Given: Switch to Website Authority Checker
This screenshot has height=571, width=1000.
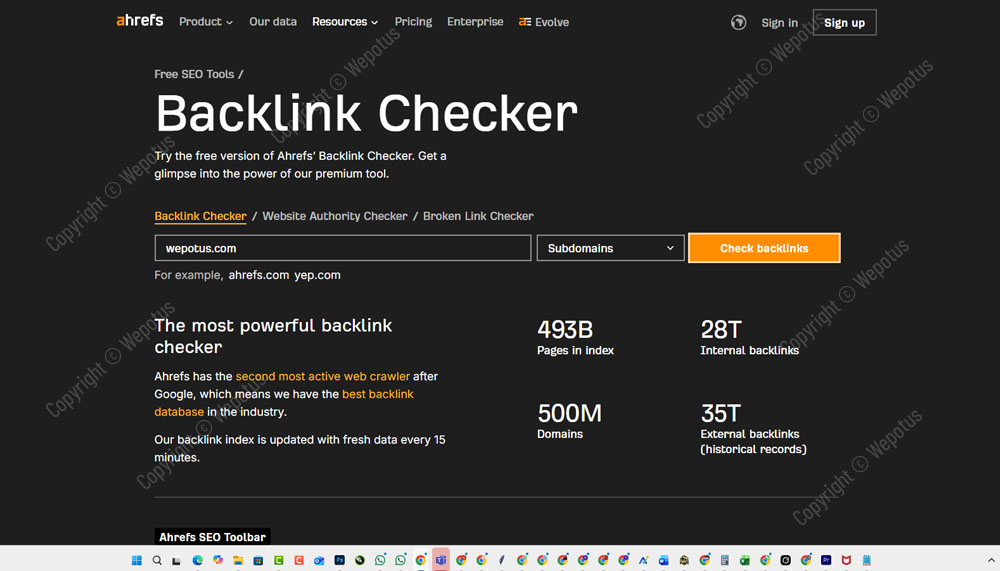Looking at the screenshot, I should pos(335,216).
